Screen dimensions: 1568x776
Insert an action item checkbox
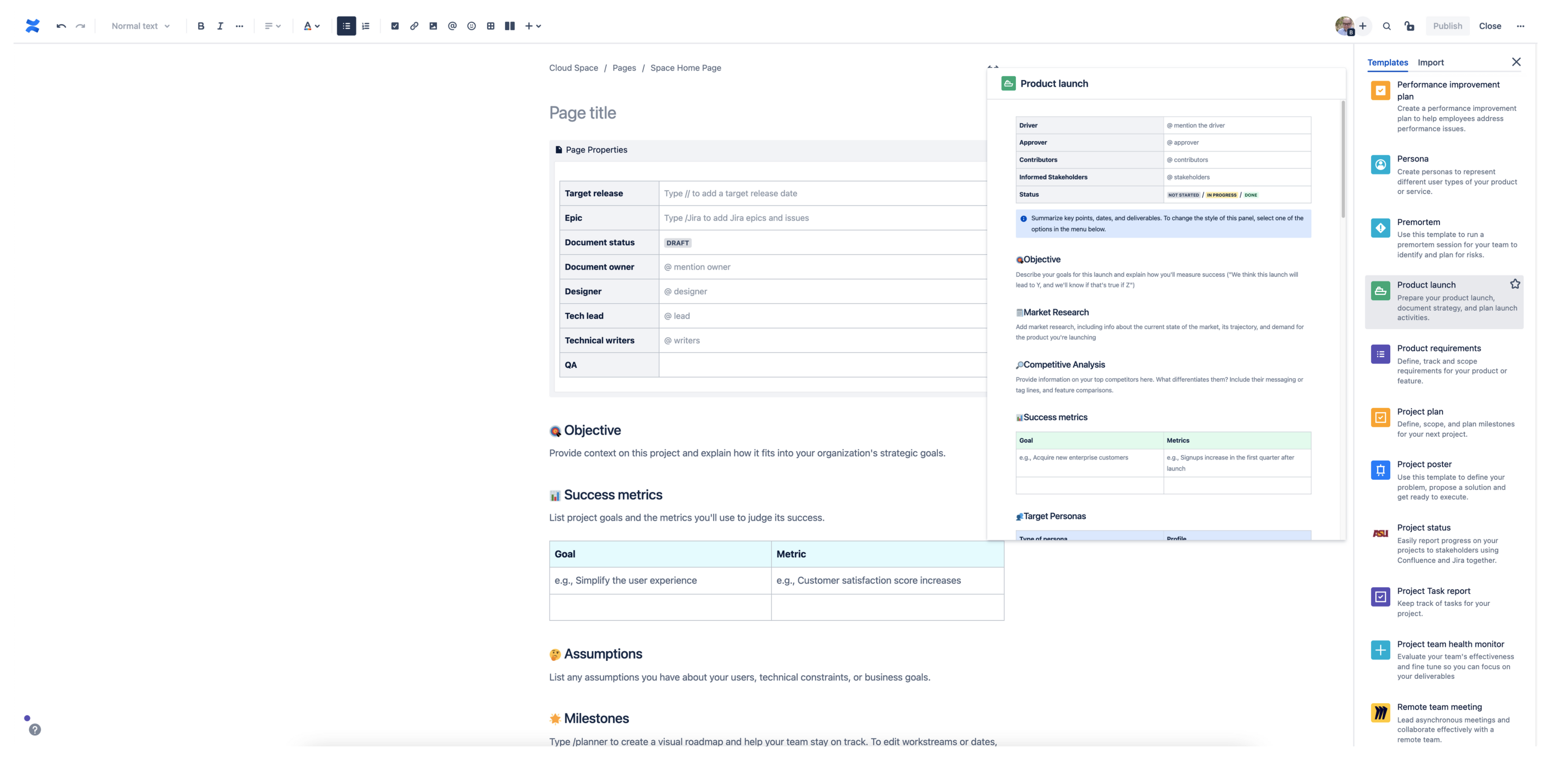click(x=395, y=25)
